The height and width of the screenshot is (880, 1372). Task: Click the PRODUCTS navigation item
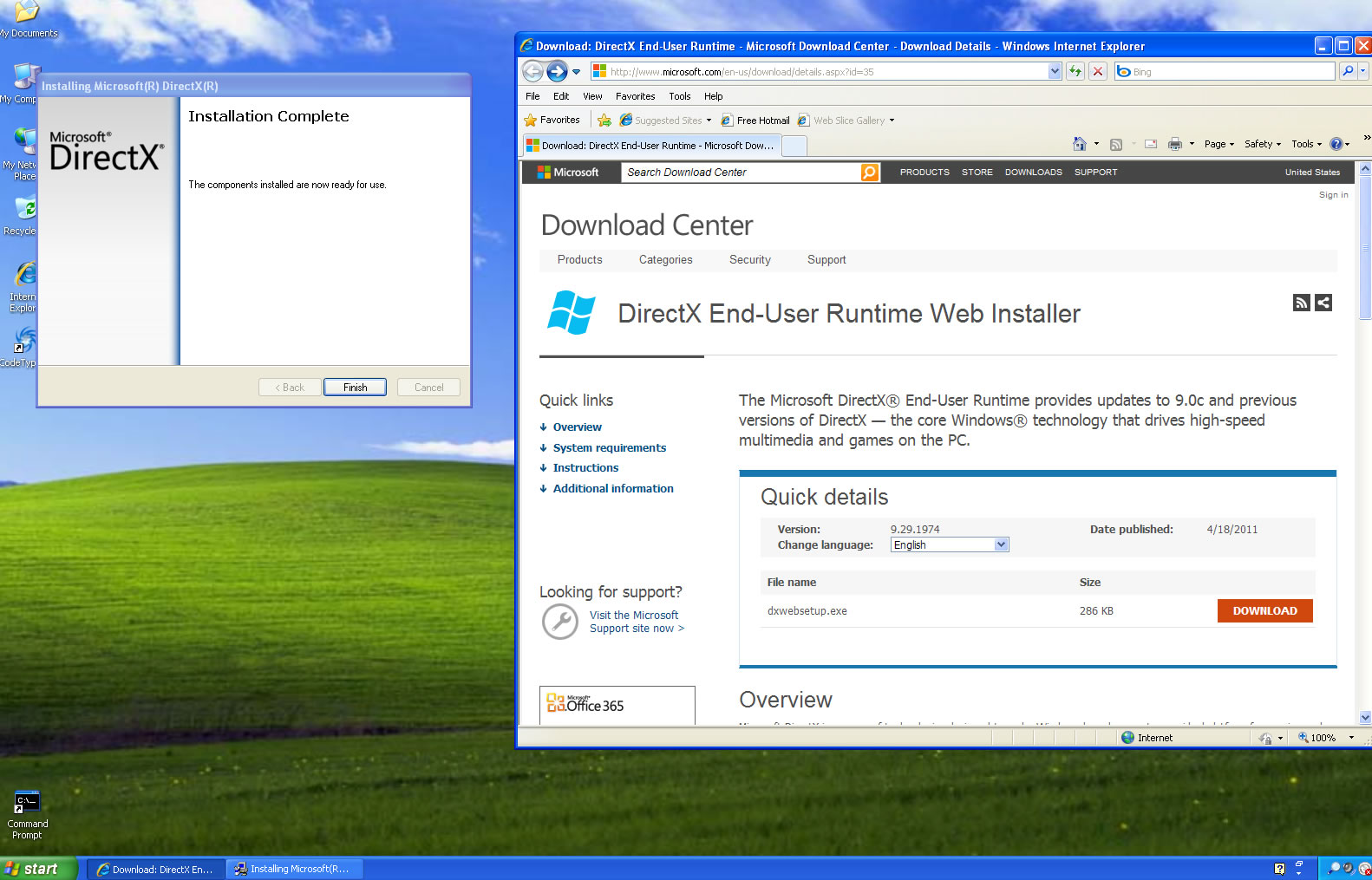click(x=924, y=173)
